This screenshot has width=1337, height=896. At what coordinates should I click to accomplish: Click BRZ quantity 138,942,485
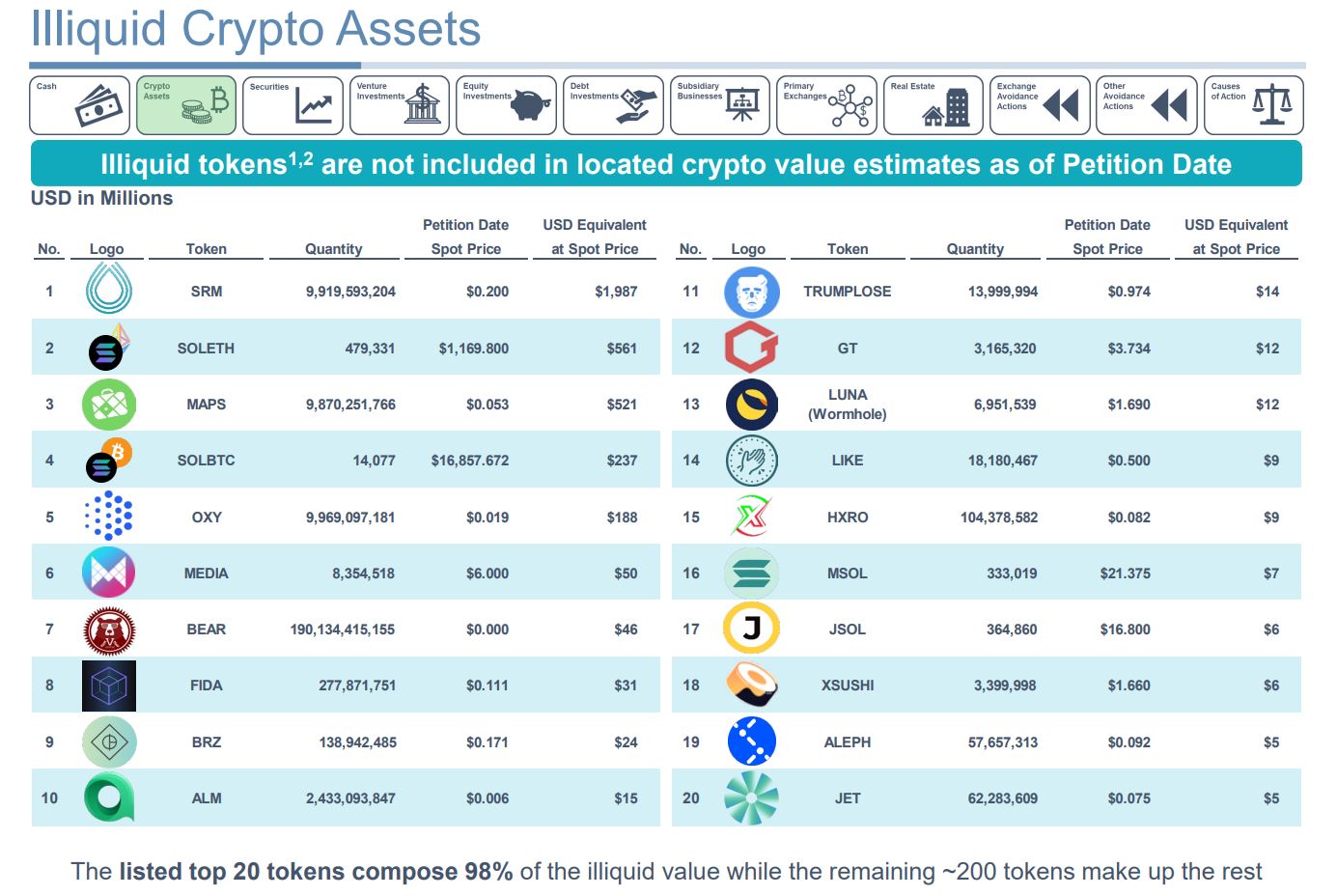click(357, 742)
